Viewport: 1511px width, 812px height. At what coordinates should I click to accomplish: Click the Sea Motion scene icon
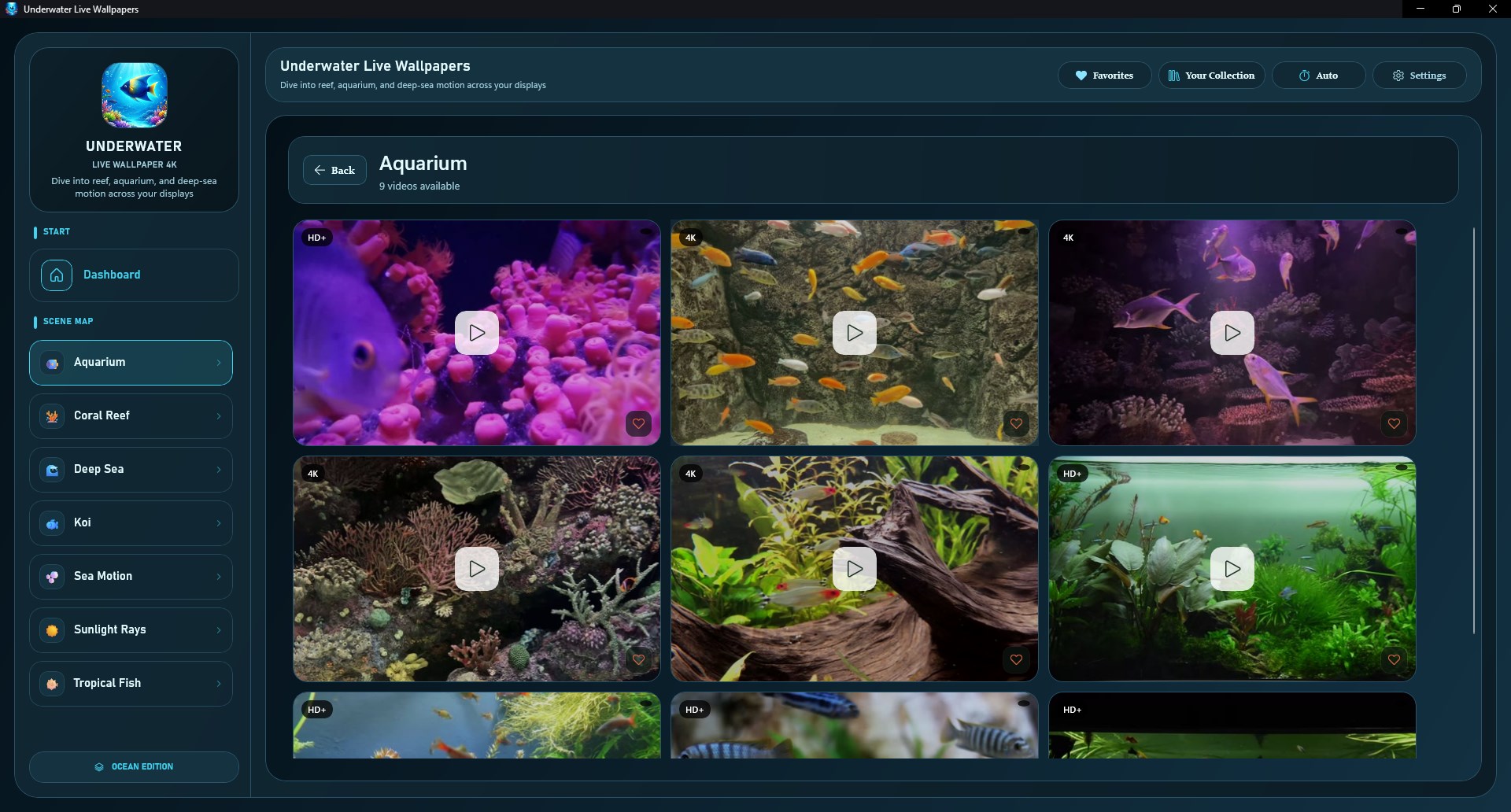coord(52,577)
